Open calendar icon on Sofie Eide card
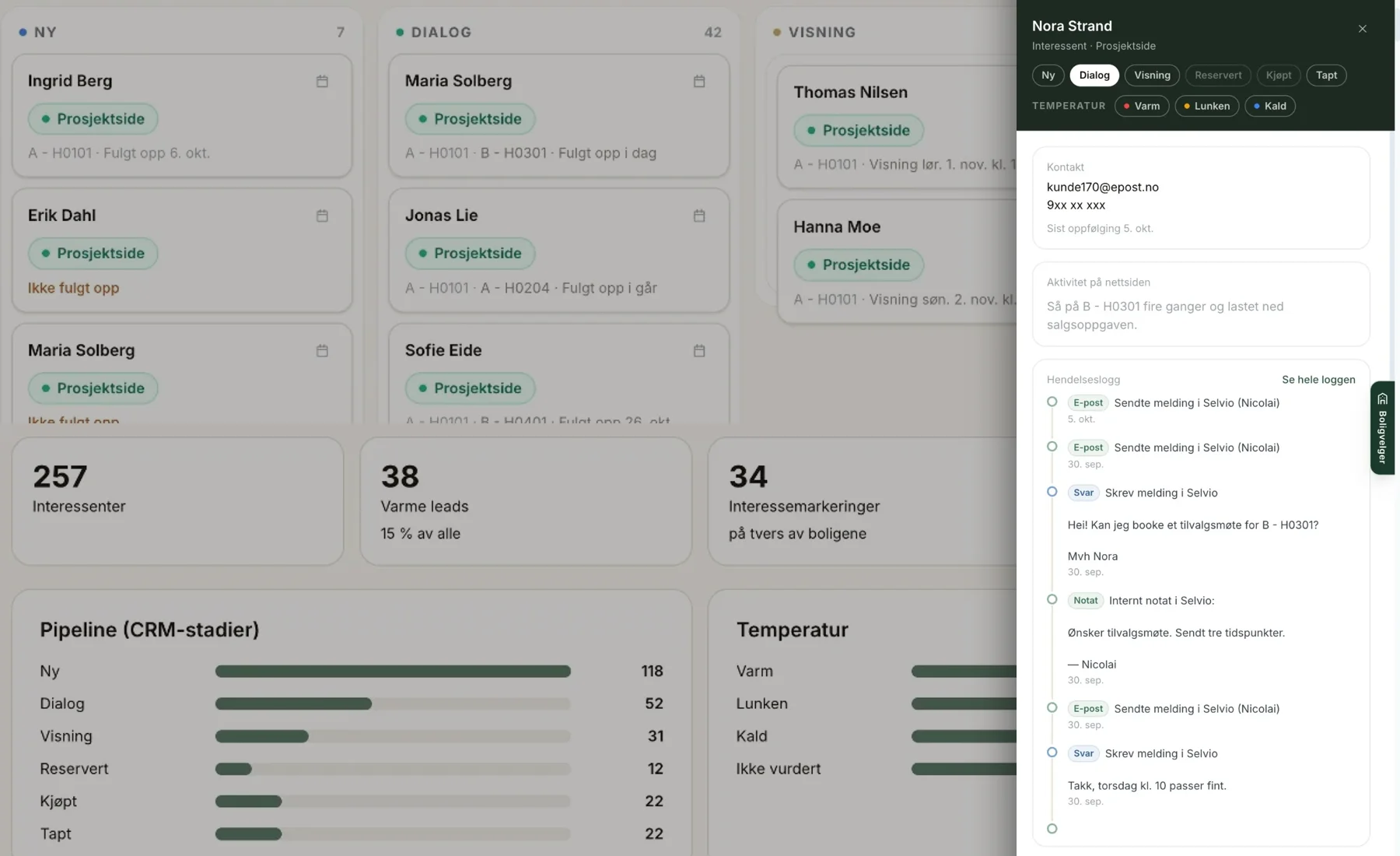This screenshot has width=1400, height=856. click(x=699, y=351)
